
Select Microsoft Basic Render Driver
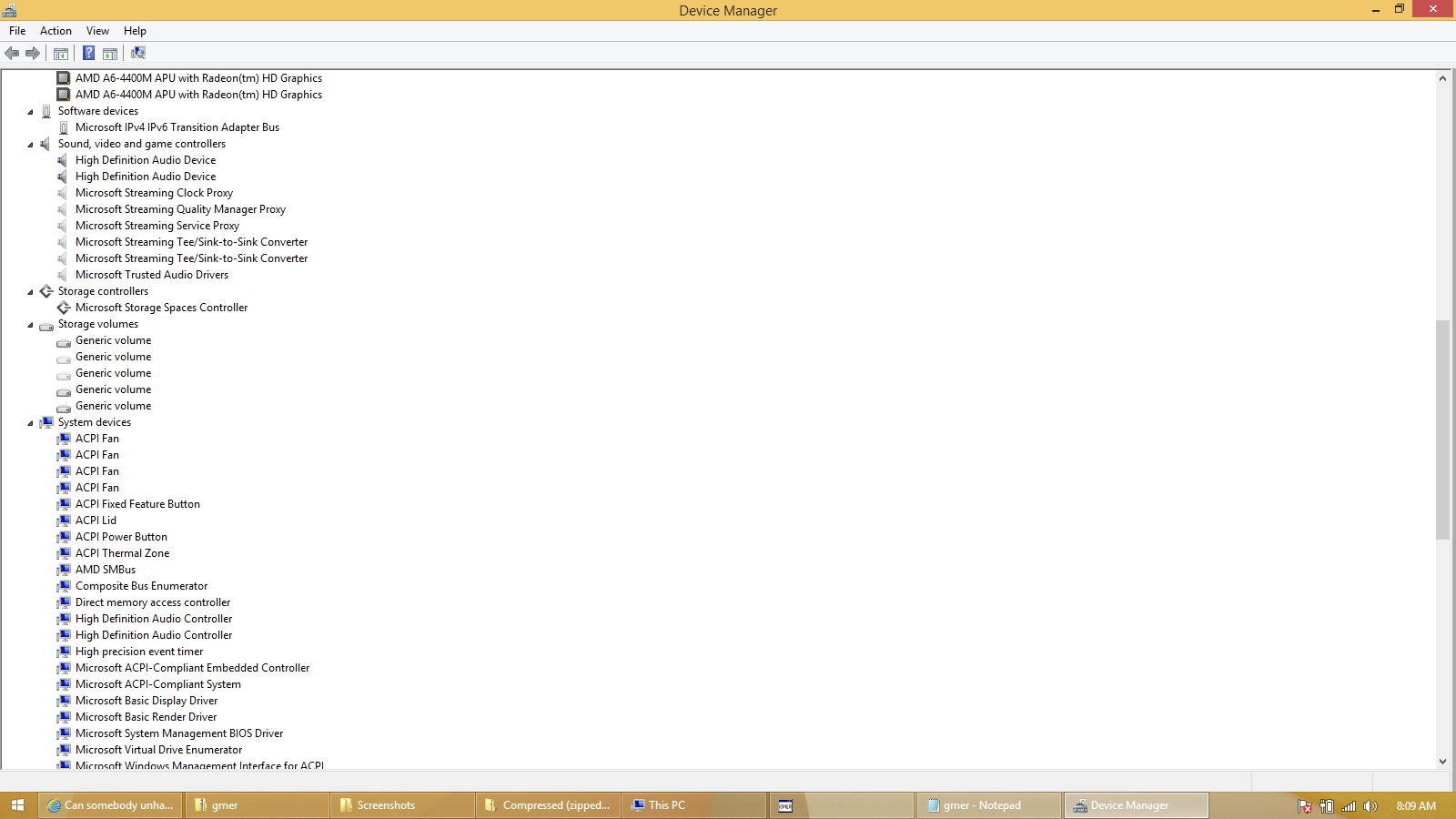click(146, 717)
